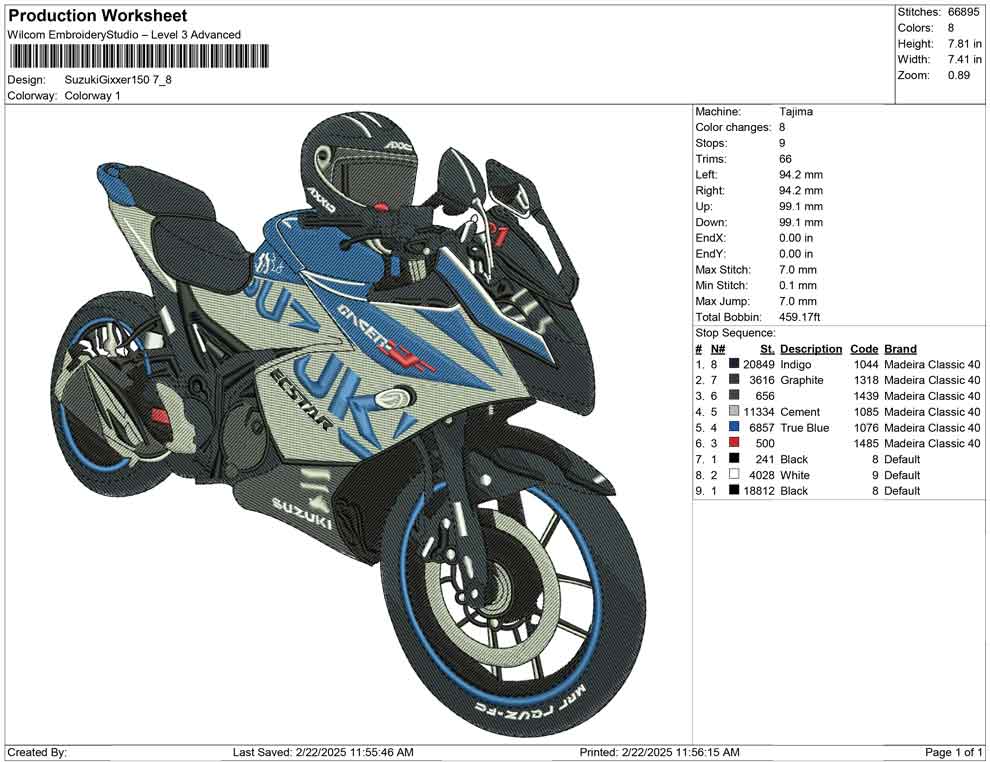Click the machine value Tajima
Viewport: 990px width, 762px height.
point(796,111)
